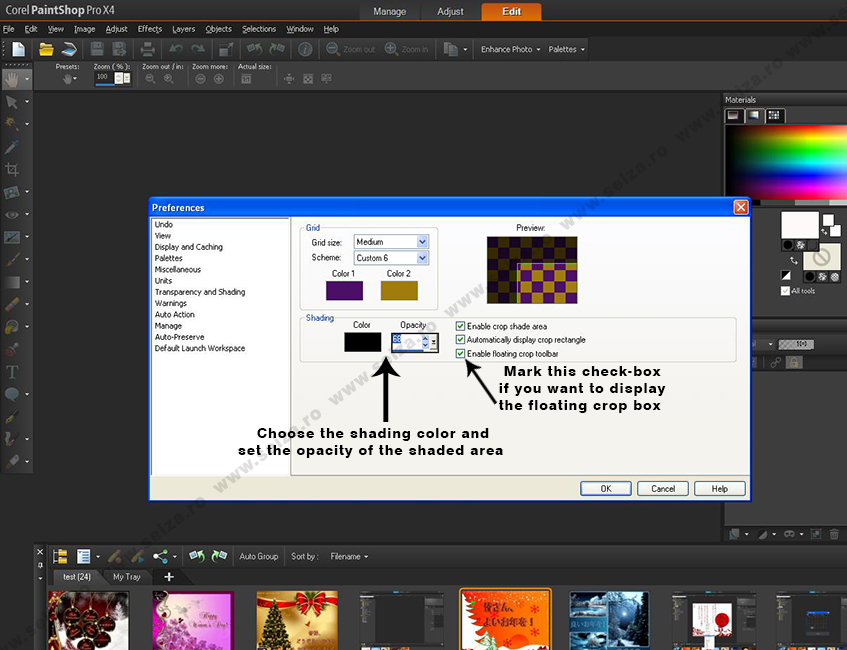The image size is (847, 650).
Task: Click the gold Color 2 swatch
Action: tap(399, 291)
